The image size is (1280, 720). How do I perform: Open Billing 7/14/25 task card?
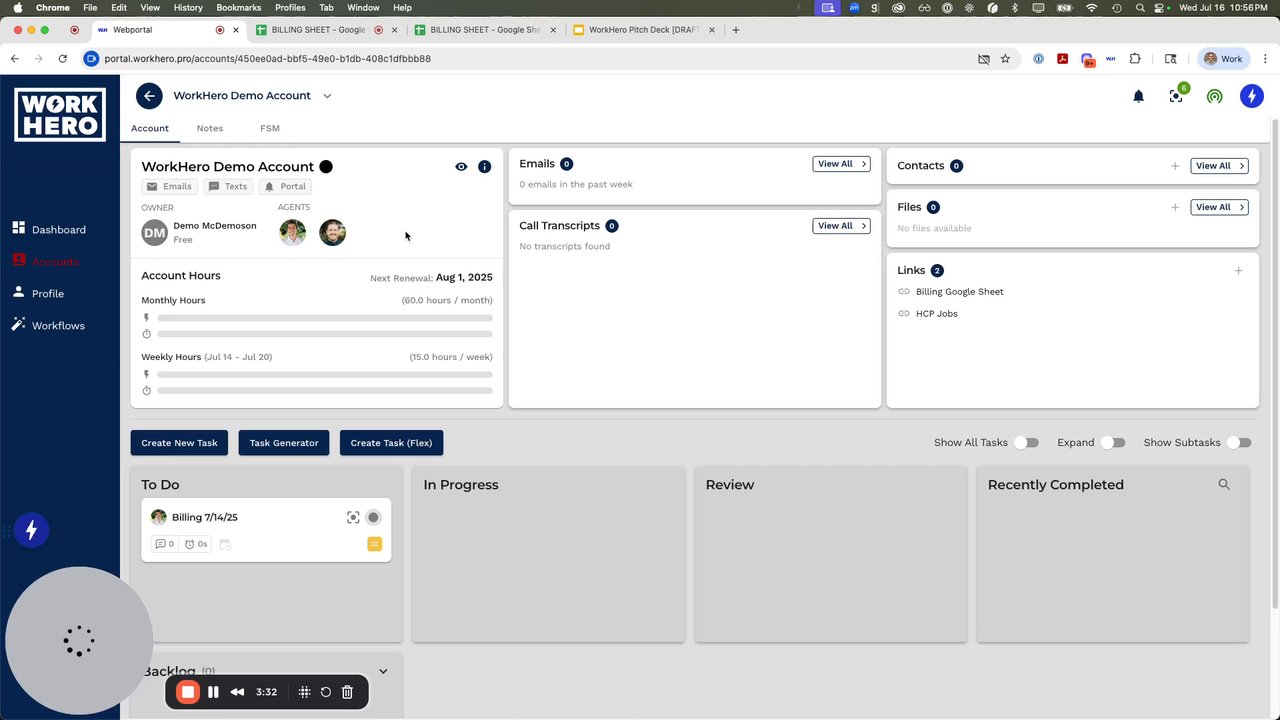coord(266,530)
